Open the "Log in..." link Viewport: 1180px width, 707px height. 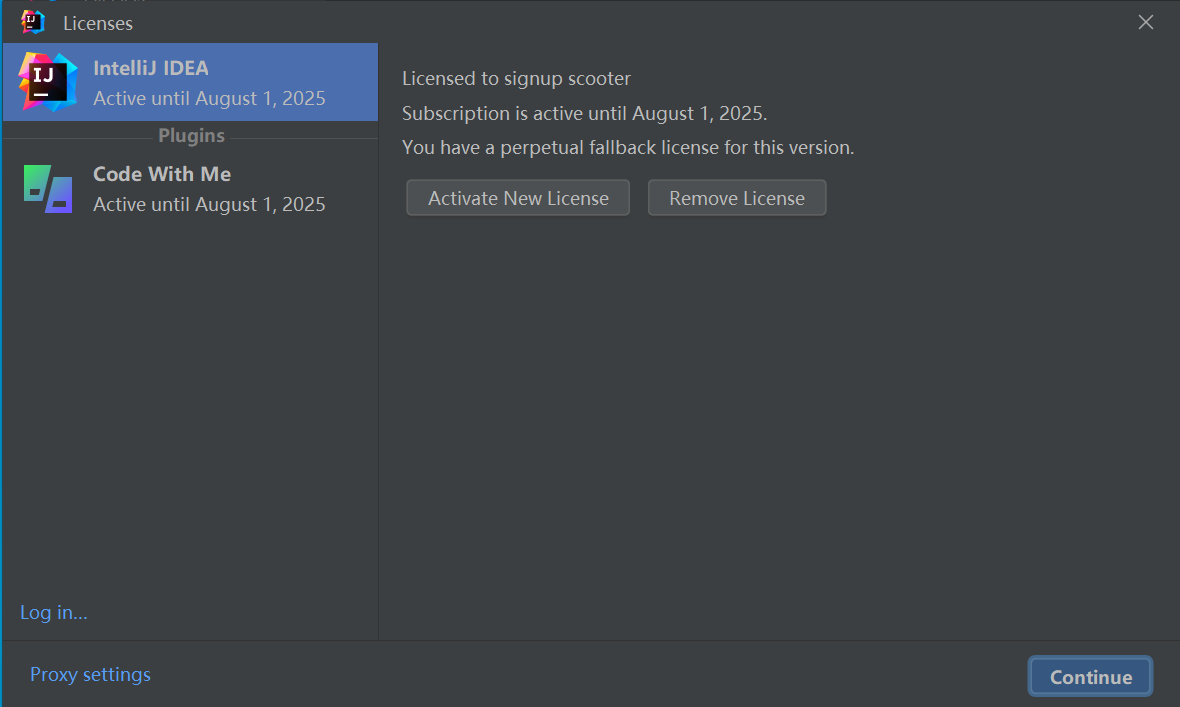(x=54, y=612)
